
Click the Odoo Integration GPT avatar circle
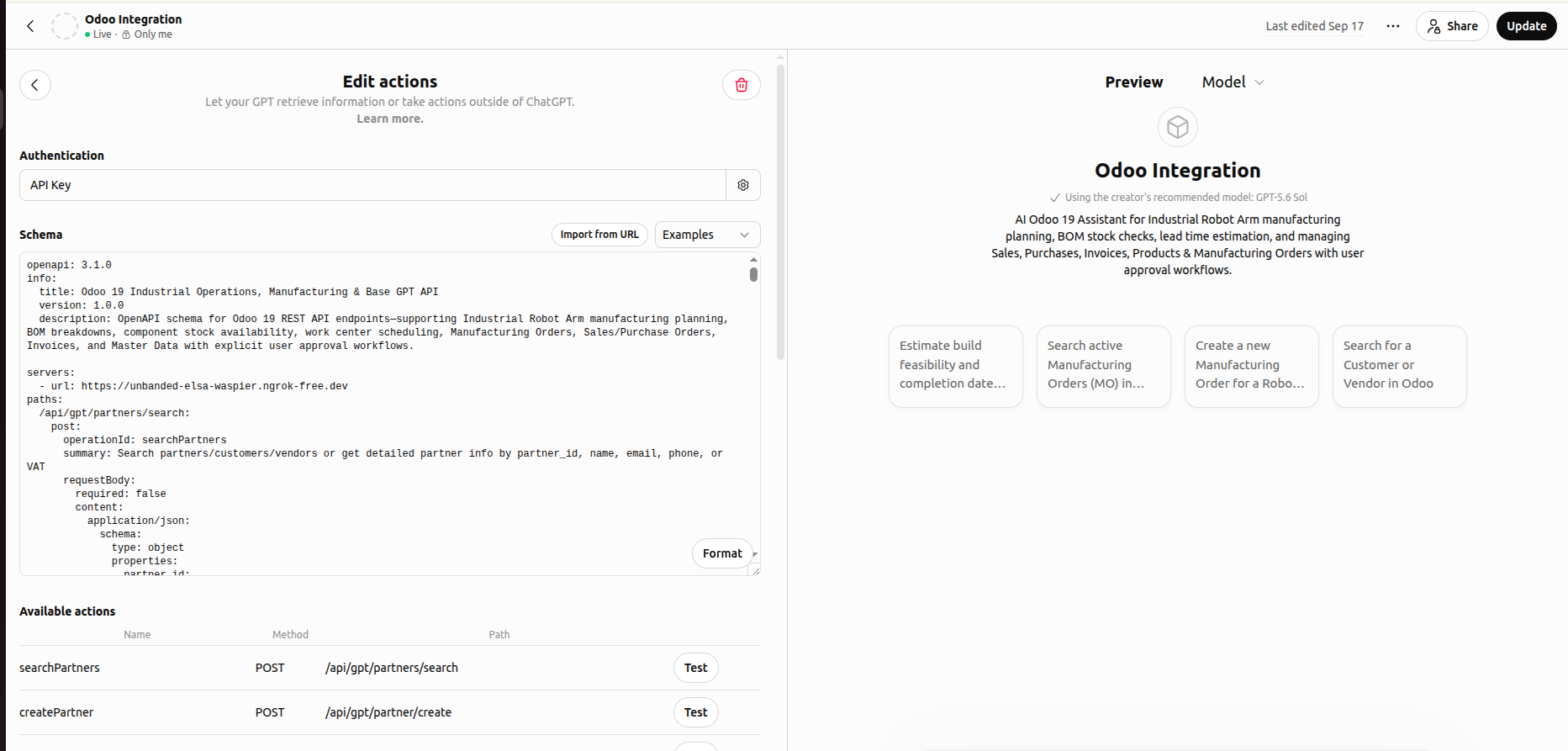click(65, 26)
